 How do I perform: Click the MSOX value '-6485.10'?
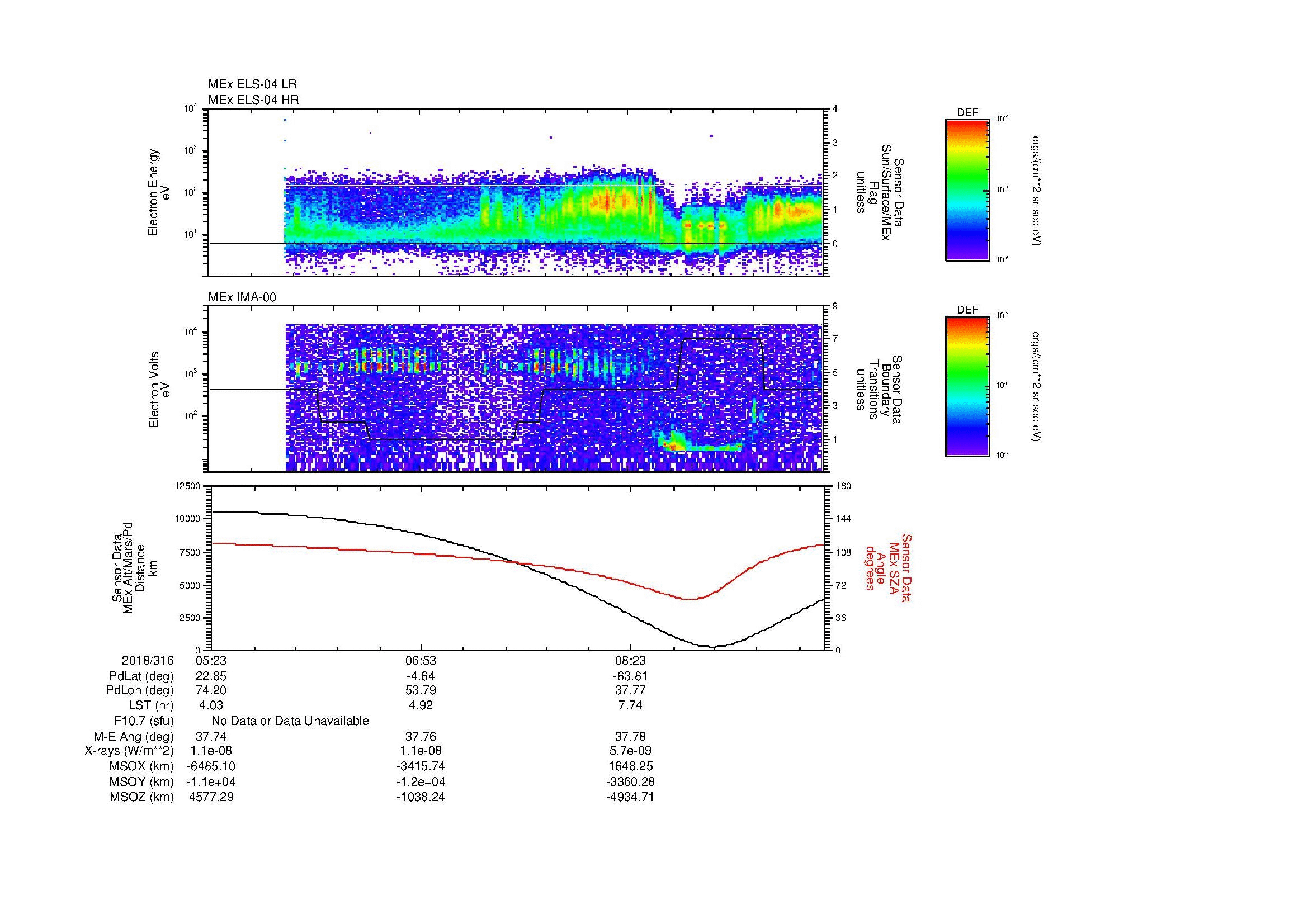pos(211,766)
